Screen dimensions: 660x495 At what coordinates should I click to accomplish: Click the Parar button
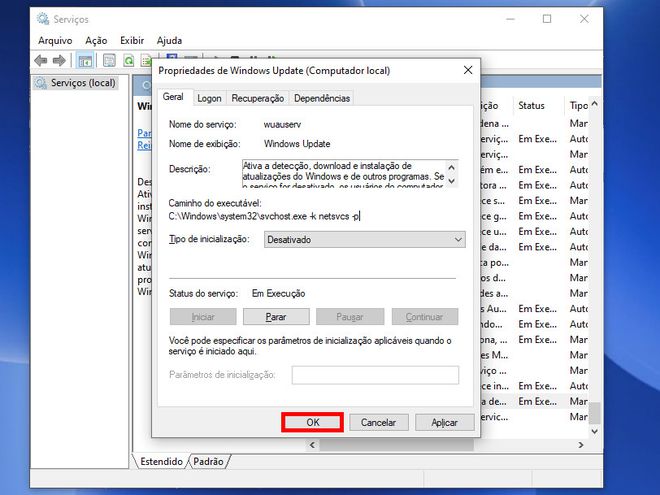pyautogui.click(x=276, y=317)
